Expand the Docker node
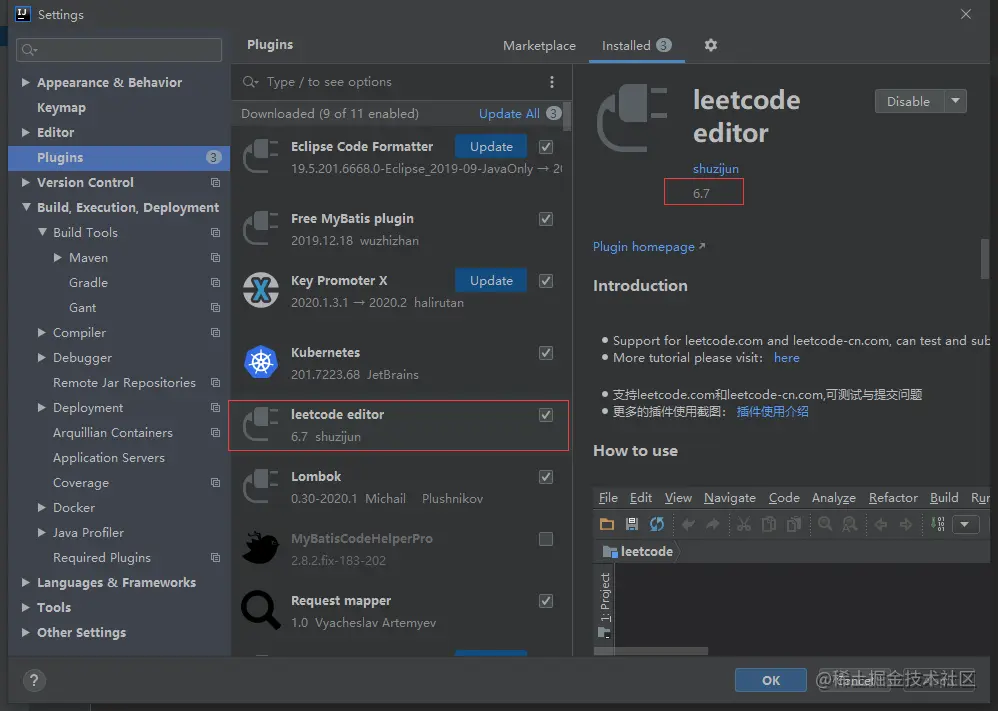This screenshot has width=998, height=711. 41,507
